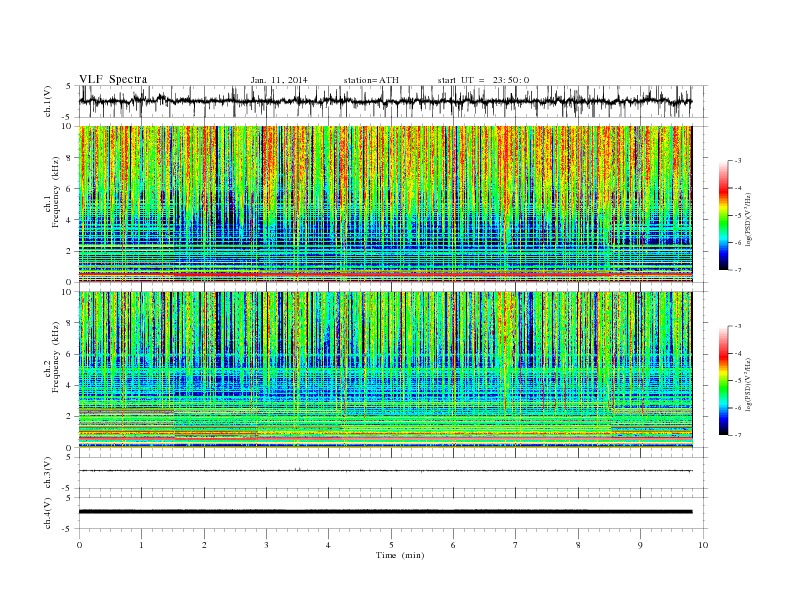Click the "2" kHz tick of ch.2 spectrogram

69,417
